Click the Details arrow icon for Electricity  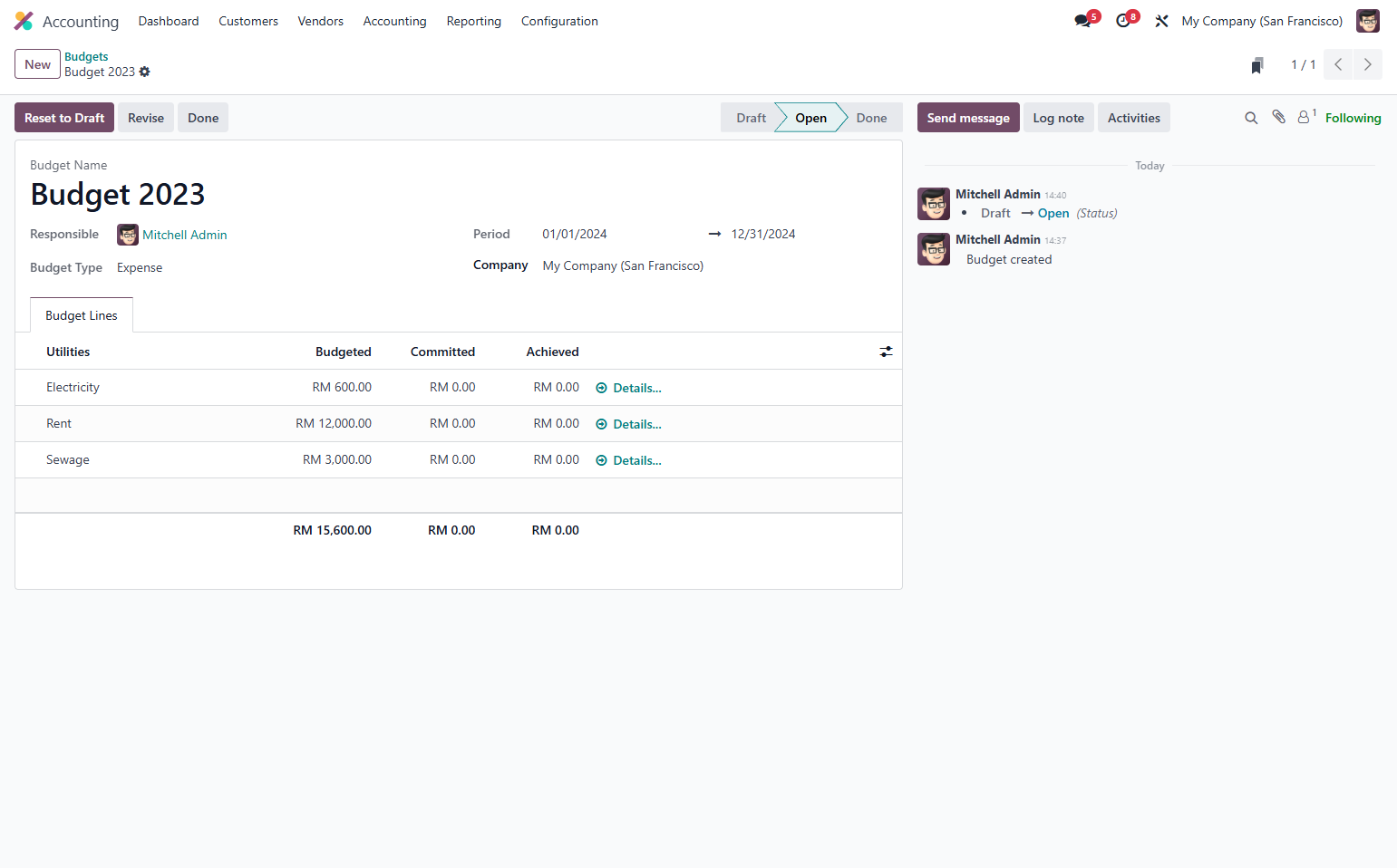tap(601, 388)
